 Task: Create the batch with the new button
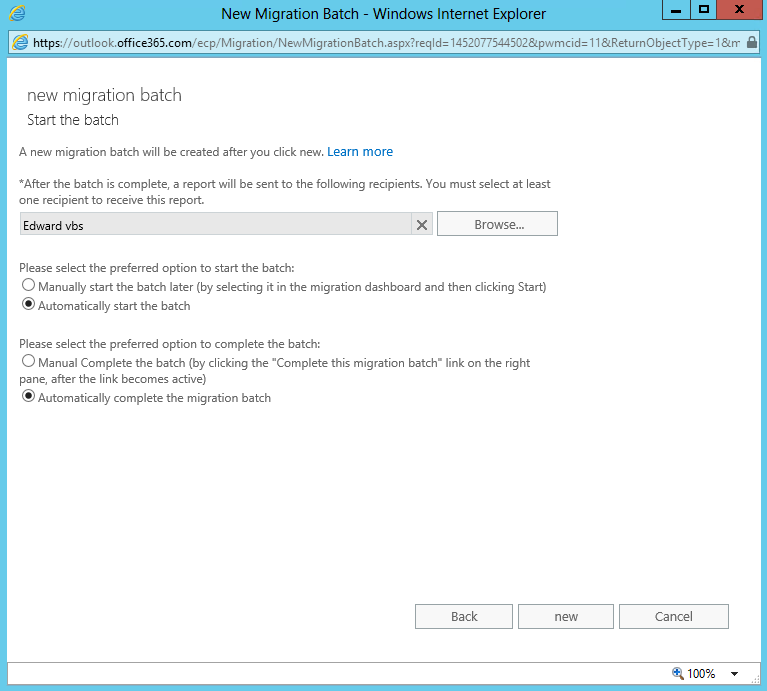tap(565, 616)
